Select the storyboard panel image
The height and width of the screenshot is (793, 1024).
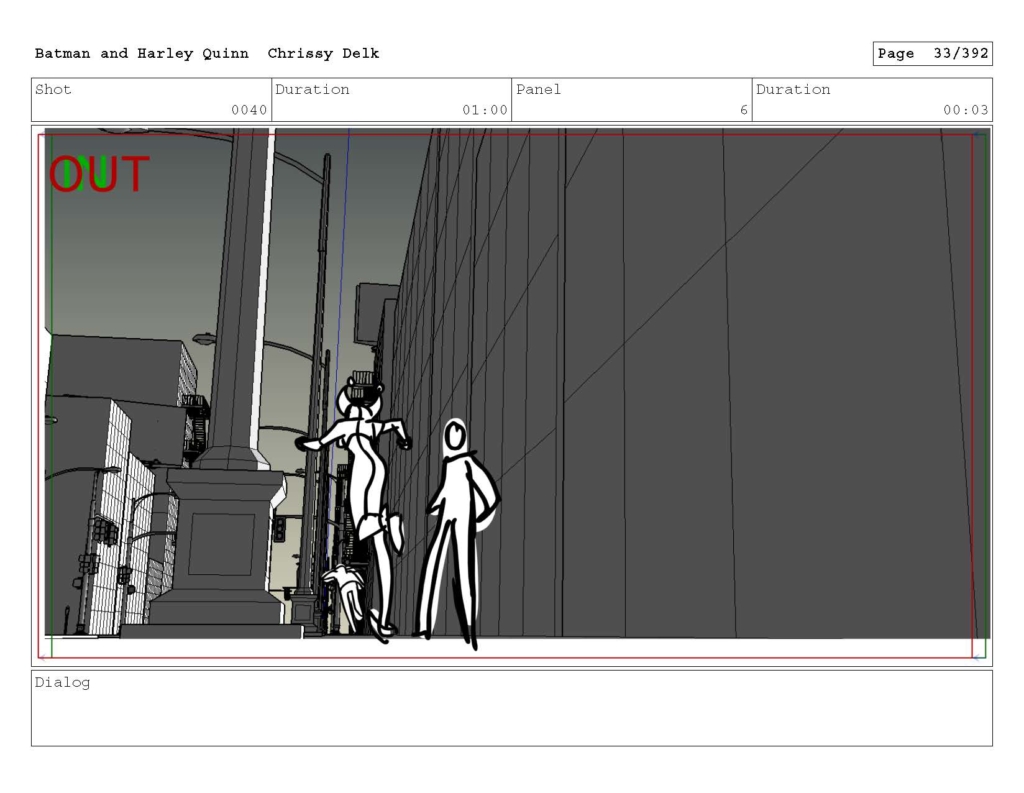(512, 396)
